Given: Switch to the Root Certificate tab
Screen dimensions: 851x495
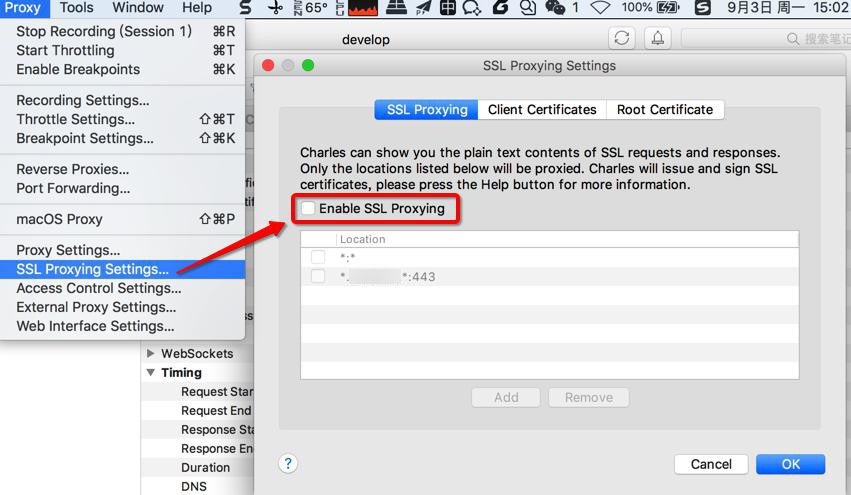Looking at the screenshot, I should tap(665, 110).
